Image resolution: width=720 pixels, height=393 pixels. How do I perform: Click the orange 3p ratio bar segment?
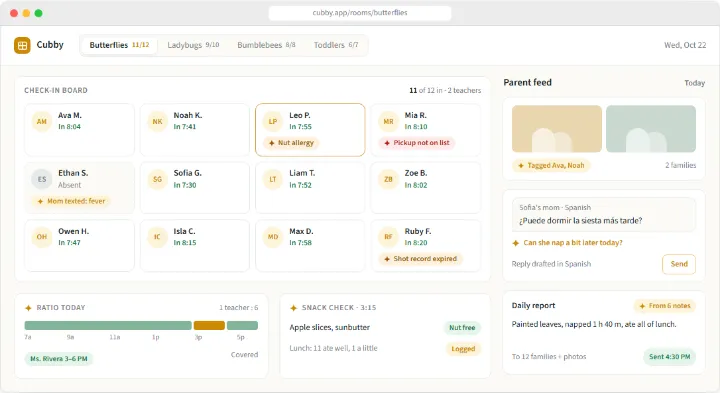pos(209,326)
